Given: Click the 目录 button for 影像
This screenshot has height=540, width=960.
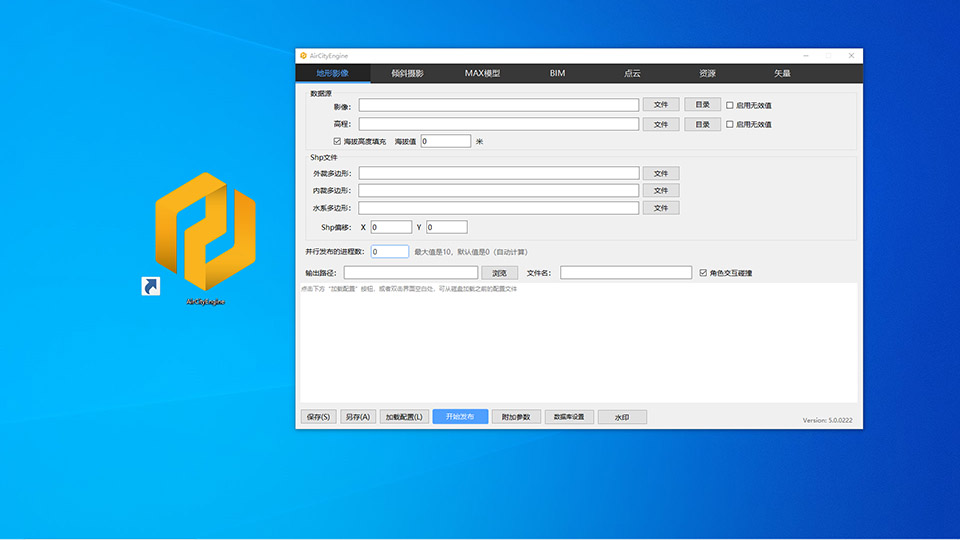Looking at the screenshot, I should tap(702, 105).
